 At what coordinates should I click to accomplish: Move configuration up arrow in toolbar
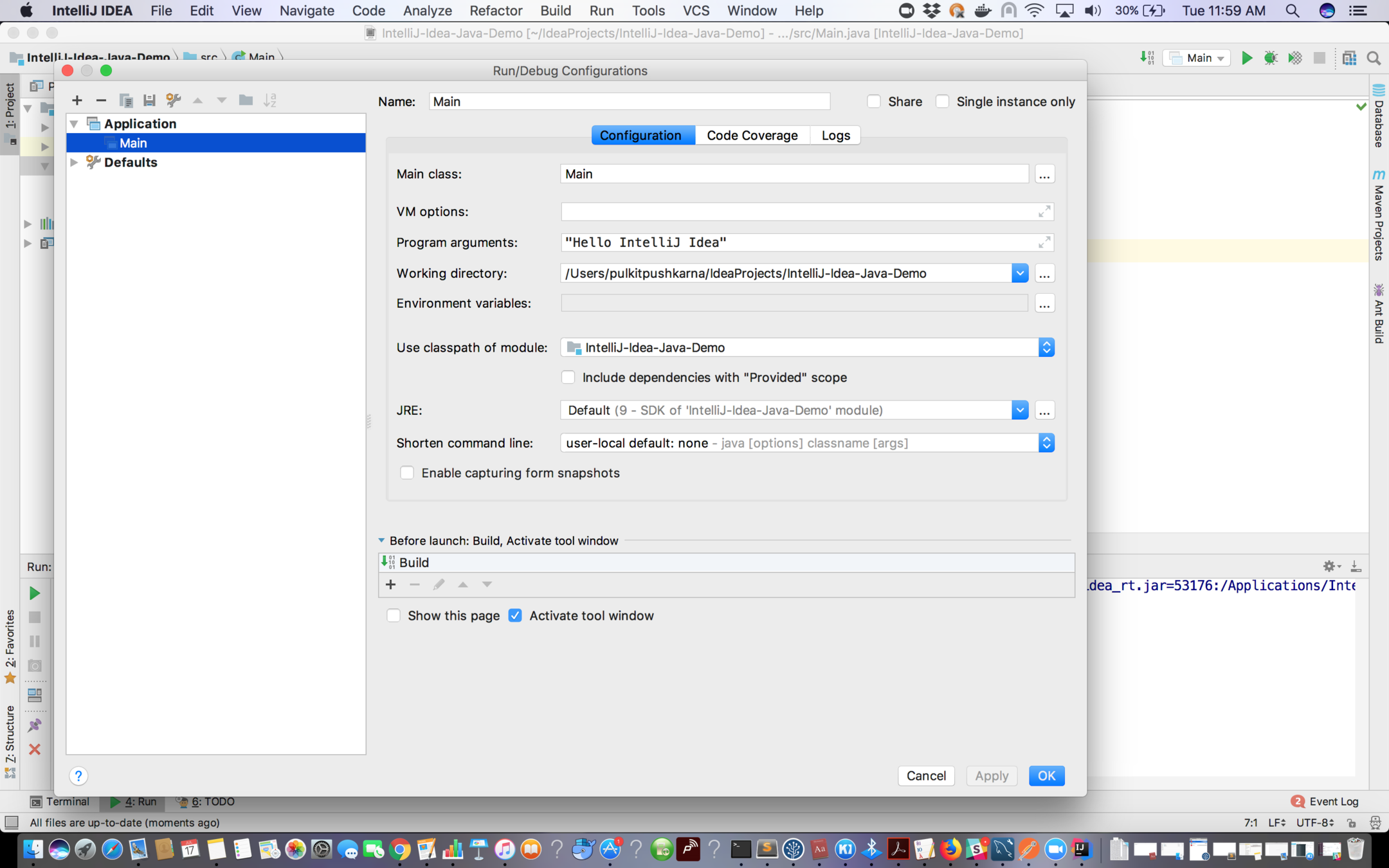197,100
